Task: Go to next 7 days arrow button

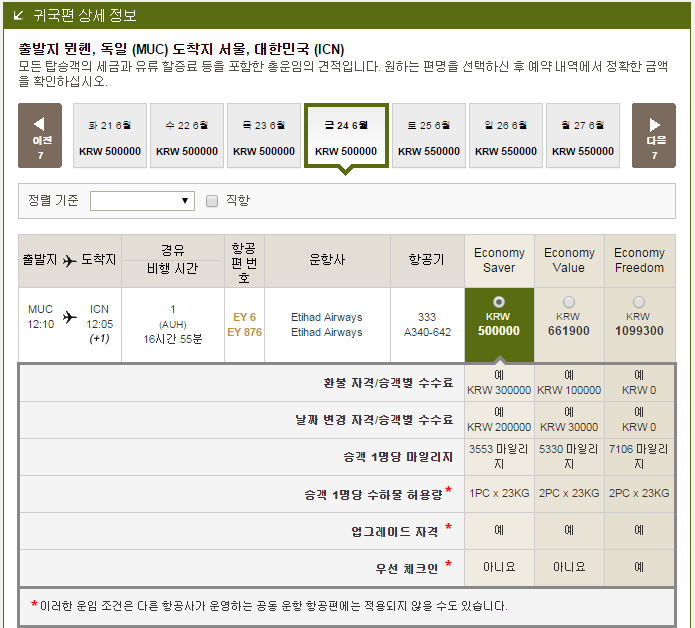Action: pyautogui.click(x=654, y=136)
